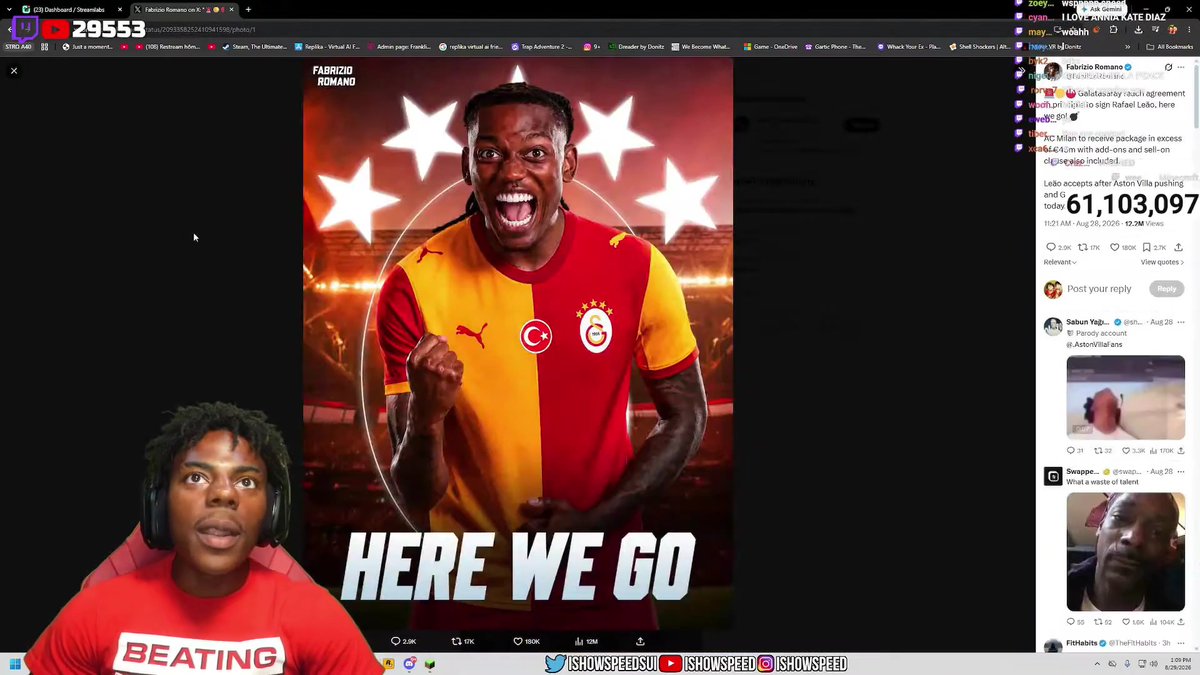
Task: Open Fabrizio Romano profile name link
Action: (x=1094, y=67)
